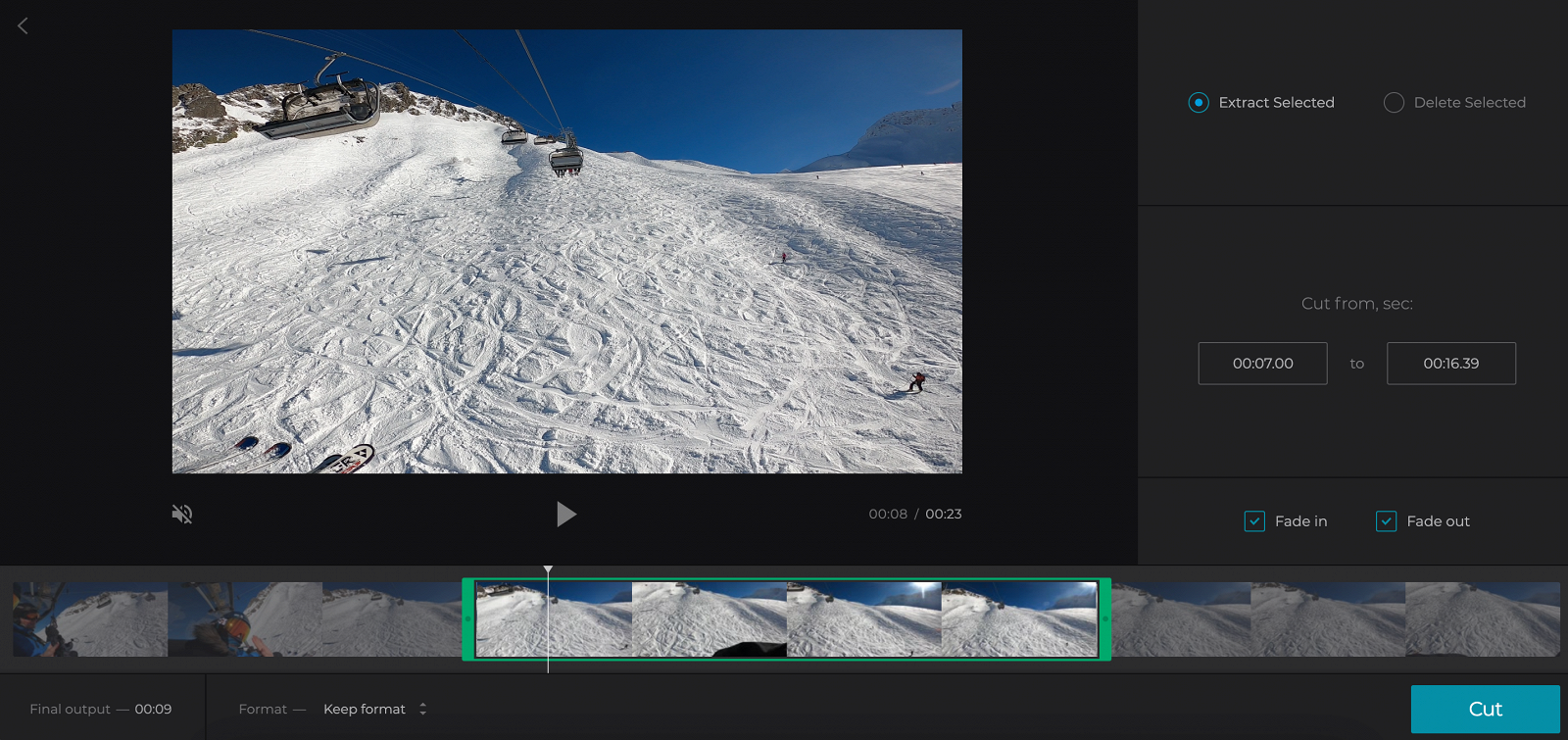Click the first timeline thumbnail with skier
The width and height of the screenshot is (1568, 740).
[x=90, y=619]
